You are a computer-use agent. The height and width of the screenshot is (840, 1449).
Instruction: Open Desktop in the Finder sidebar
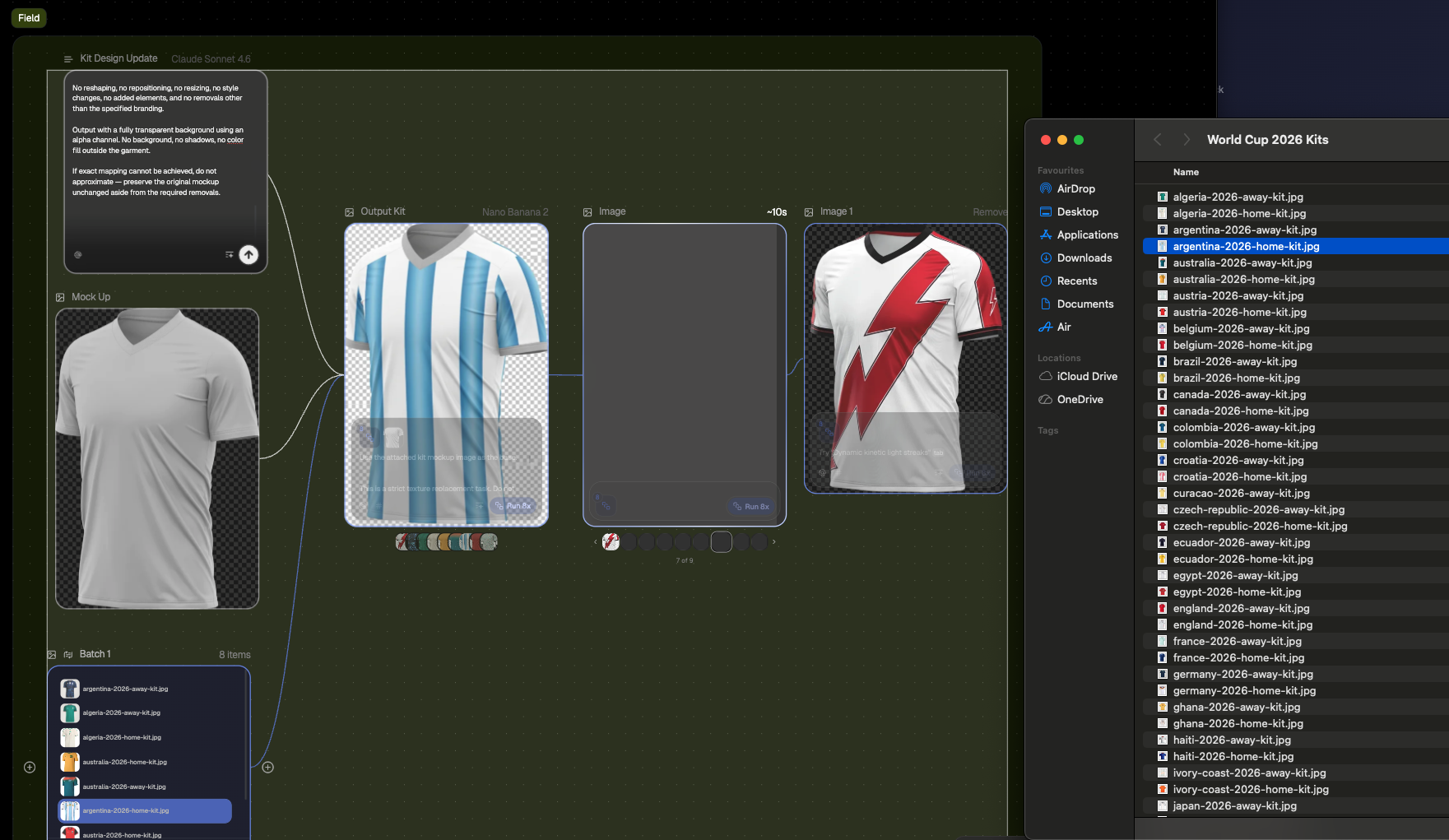point(1078,212)
